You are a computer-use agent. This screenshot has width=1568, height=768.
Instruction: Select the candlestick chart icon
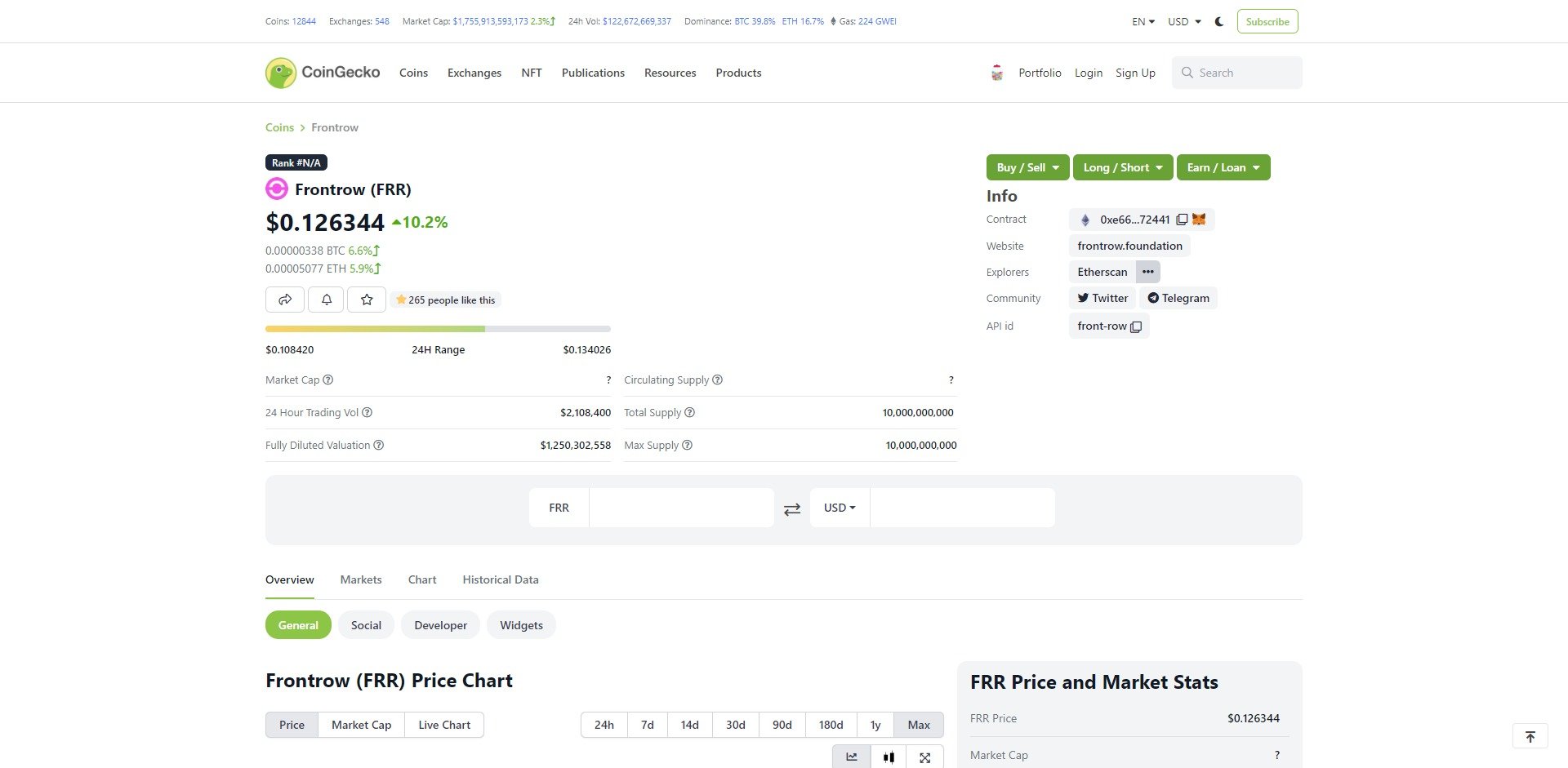[x=889, y=757]
